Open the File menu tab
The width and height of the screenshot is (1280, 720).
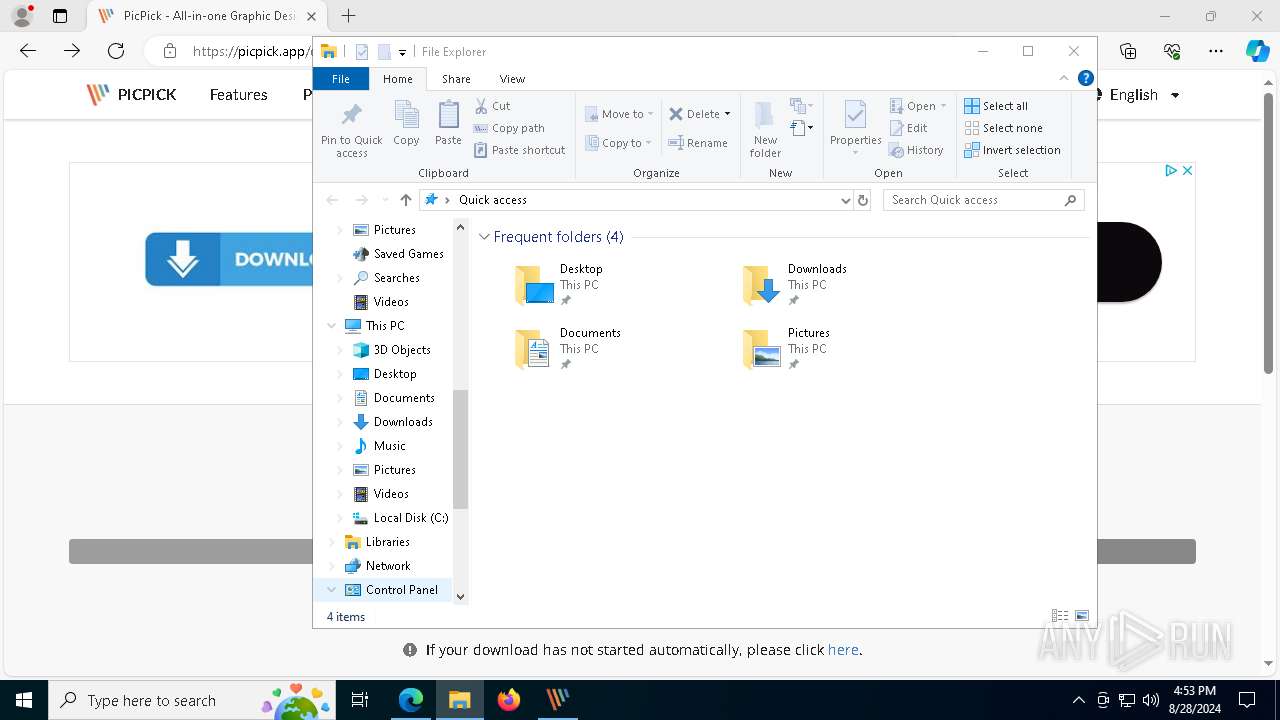[341, 79]
